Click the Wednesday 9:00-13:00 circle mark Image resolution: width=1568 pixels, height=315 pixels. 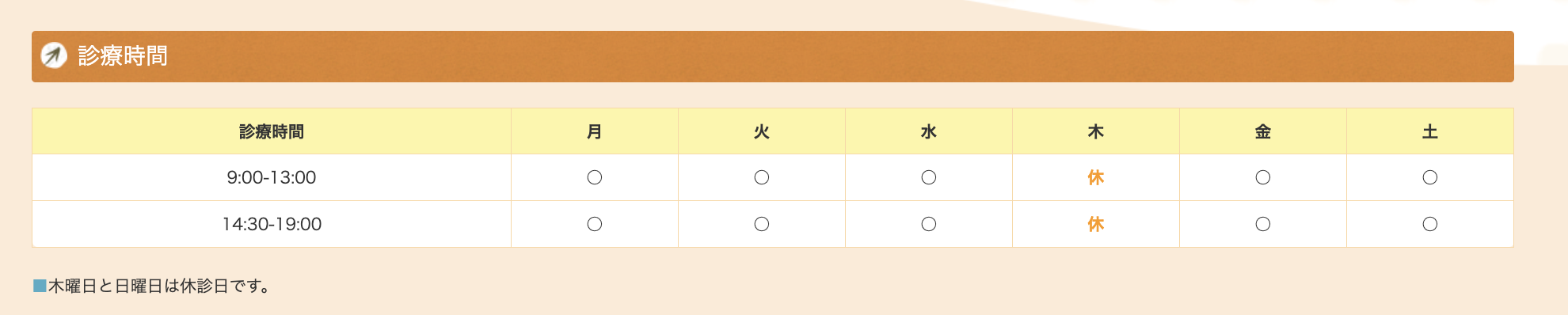tap(929, 177)
